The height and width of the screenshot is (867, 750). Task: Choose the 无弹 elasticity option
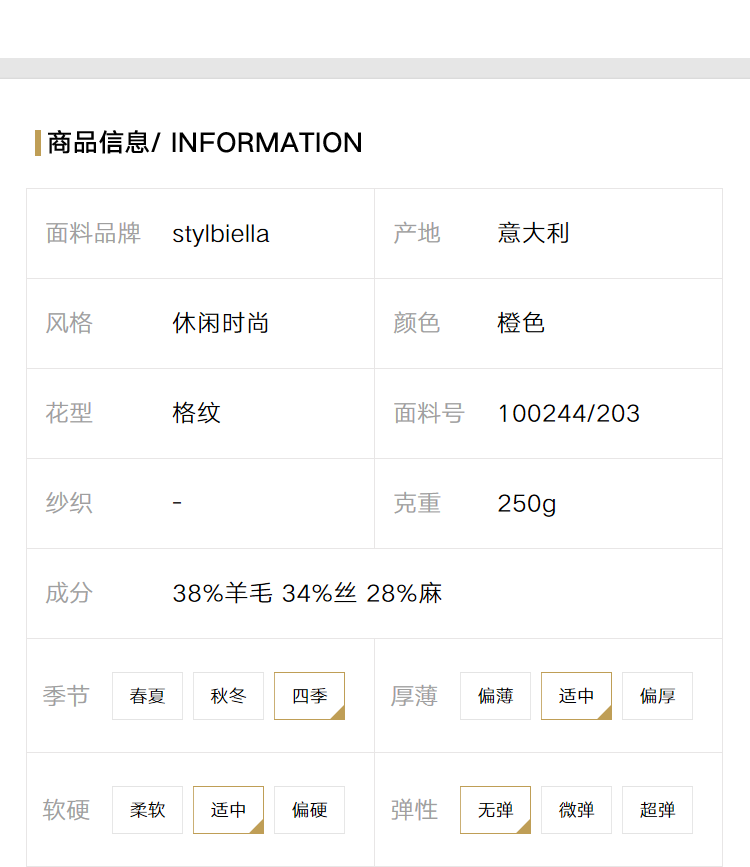pyautogui.click(x=495, y=809)
